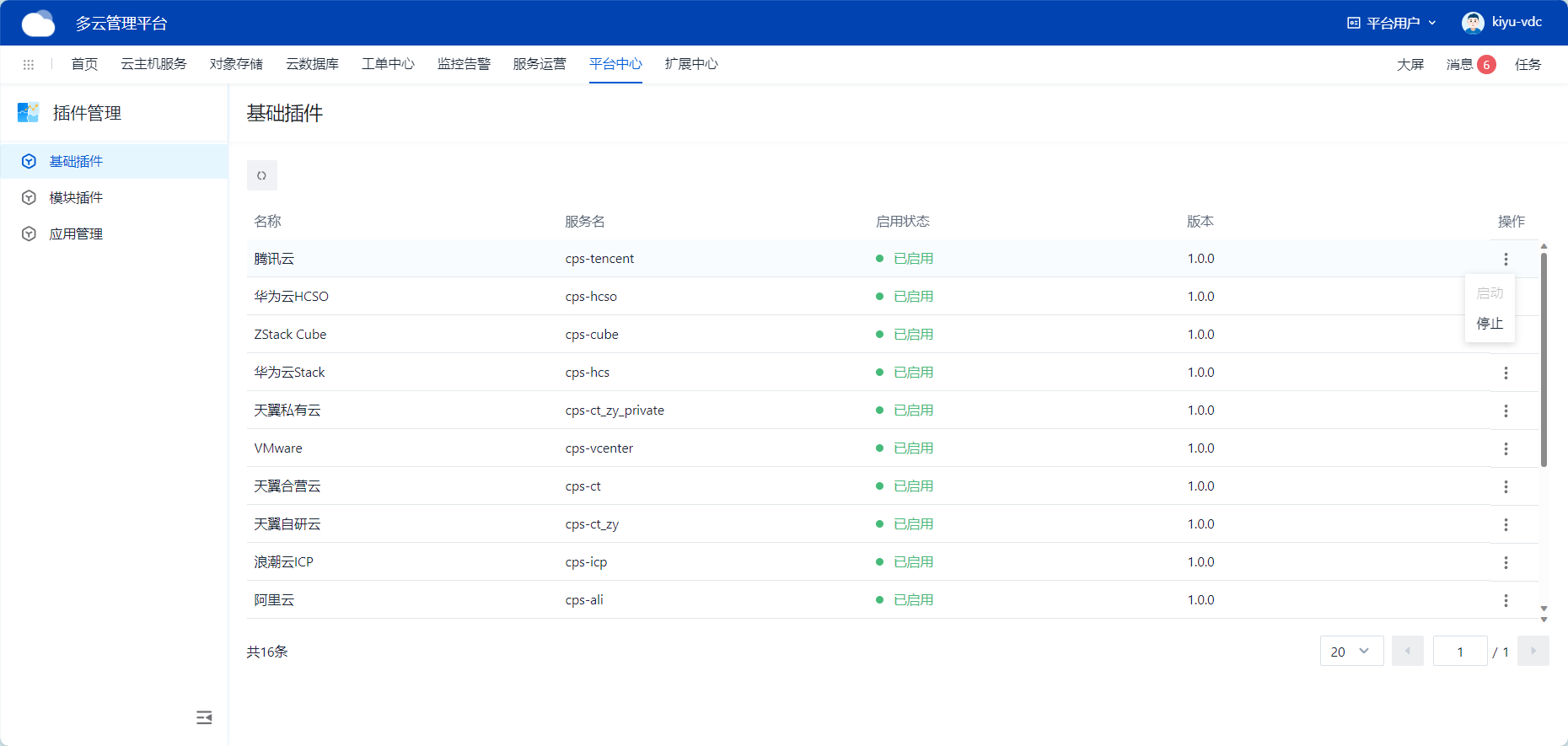Open the more-actions menu for the VMware row

1506,448
